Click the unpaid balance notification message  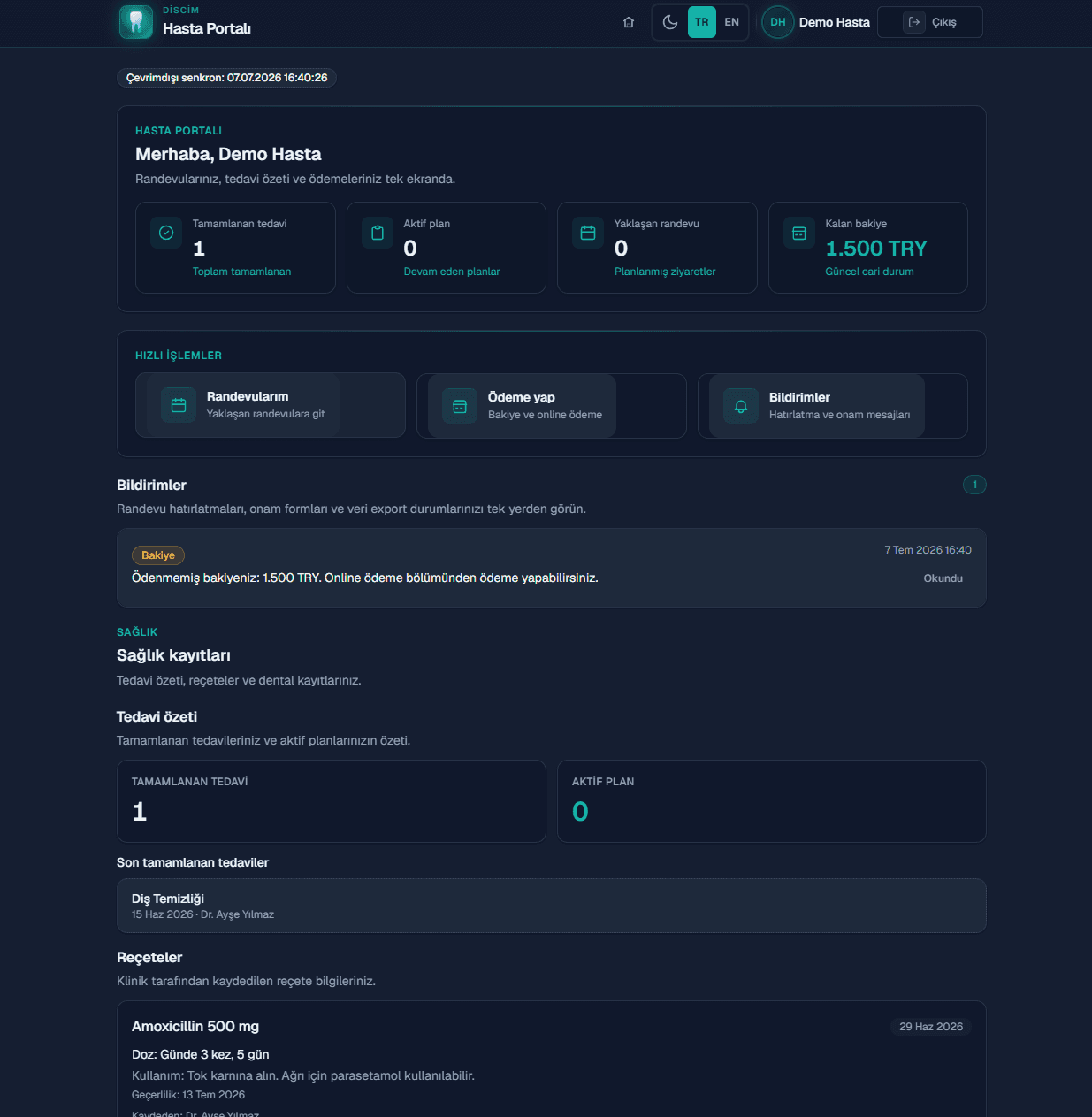point(365,578)
